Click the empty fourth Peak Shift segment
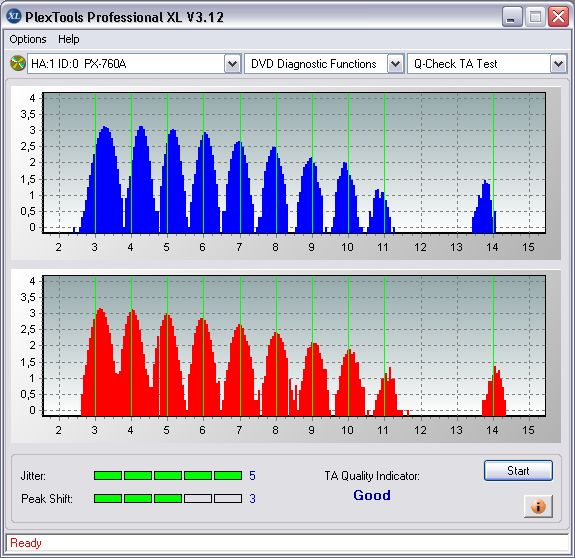575x558 pixels. click(198, 499)
